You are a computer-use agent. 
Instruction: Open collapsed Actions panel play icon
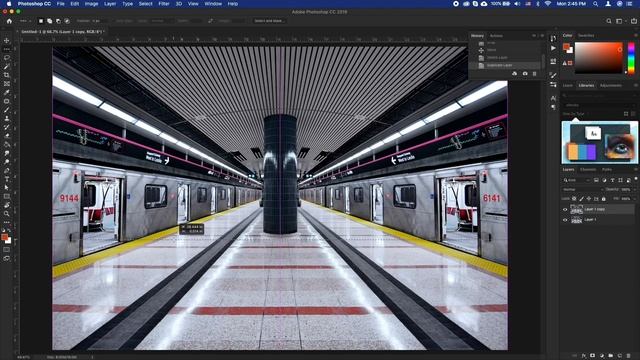pyautogui.click(x=553, y=48)
